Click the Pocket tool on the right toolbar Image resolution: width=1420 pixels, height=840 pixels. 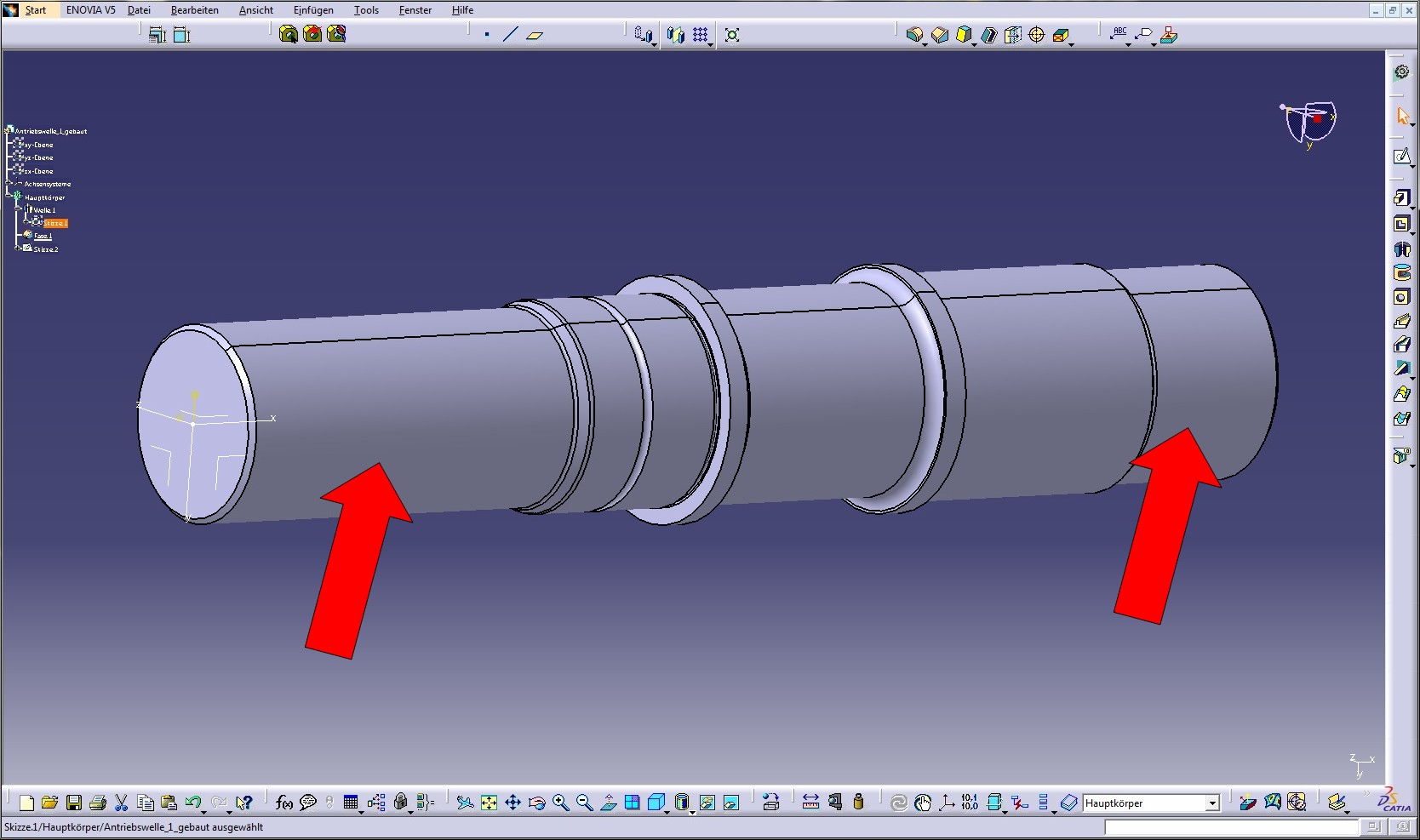tap(1401, 224)
